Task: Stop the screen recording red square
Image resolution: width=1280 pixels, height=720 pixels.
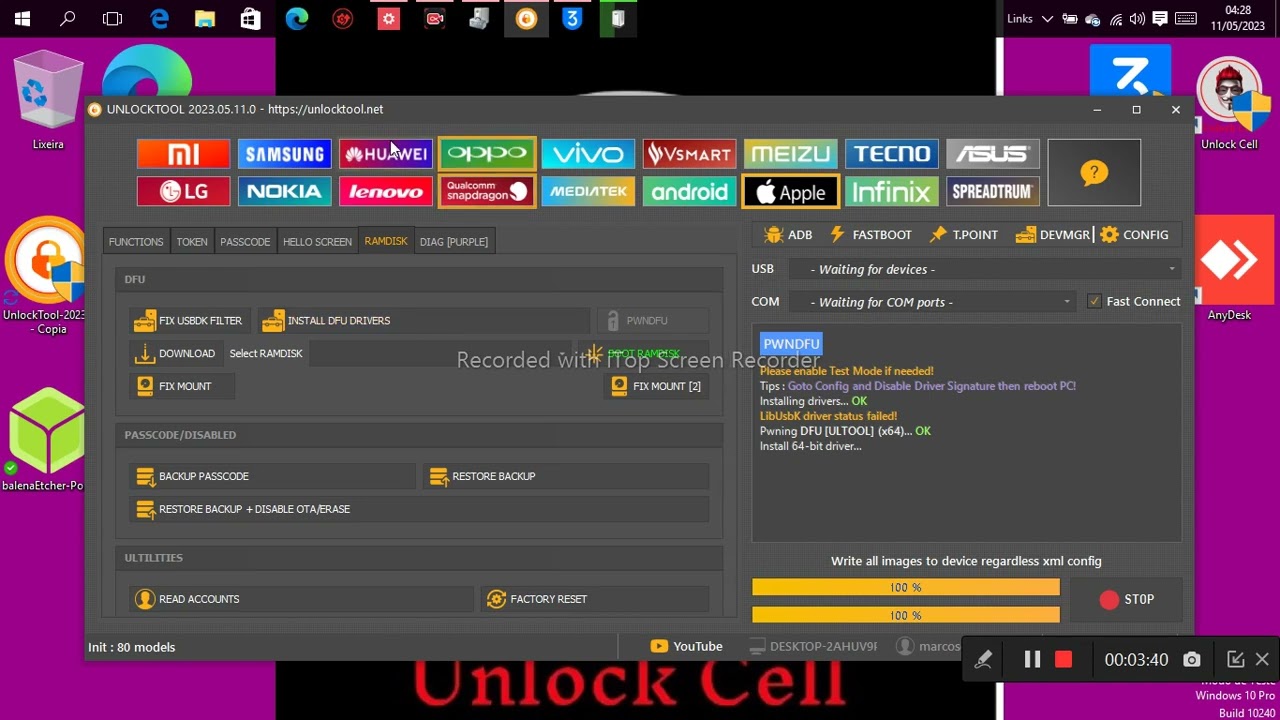Action: (1063, 660)
